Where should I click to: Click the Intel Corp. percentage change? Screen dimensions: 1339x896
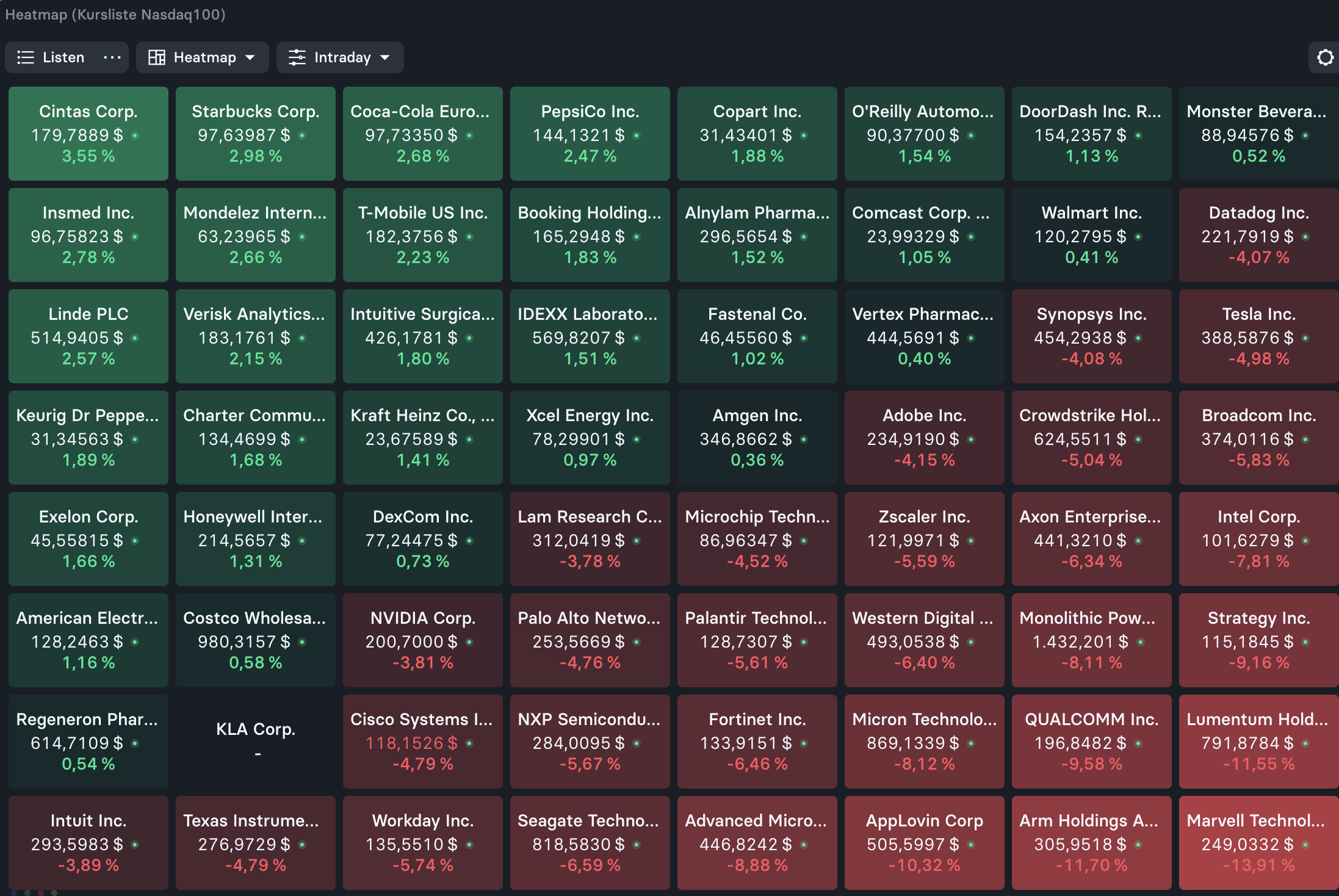pos(1259,562)
